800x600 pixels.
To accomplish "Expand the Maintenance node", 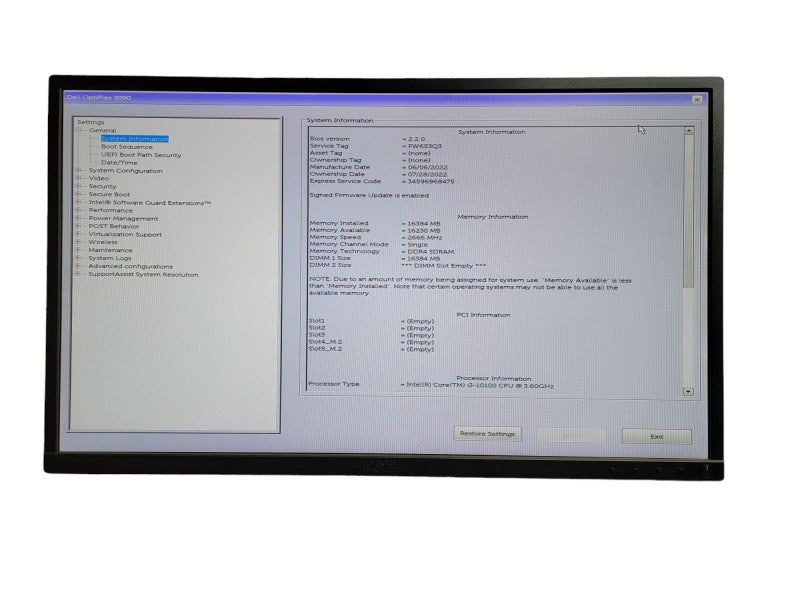I will [79, 250].
